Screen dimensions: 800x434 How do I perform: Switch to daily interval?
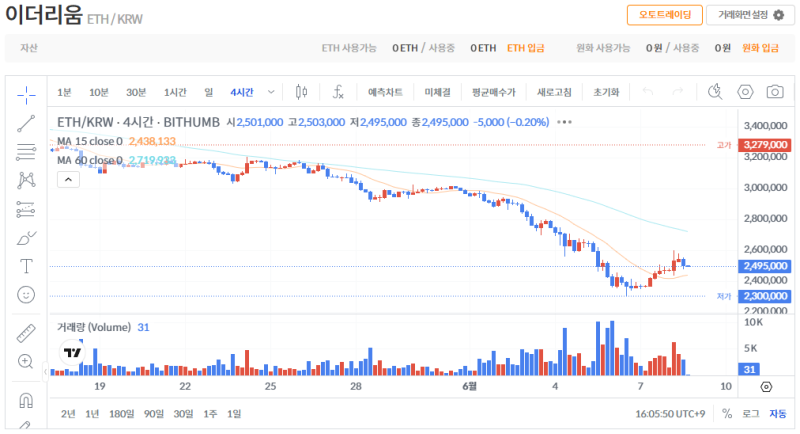pos(209,92)
